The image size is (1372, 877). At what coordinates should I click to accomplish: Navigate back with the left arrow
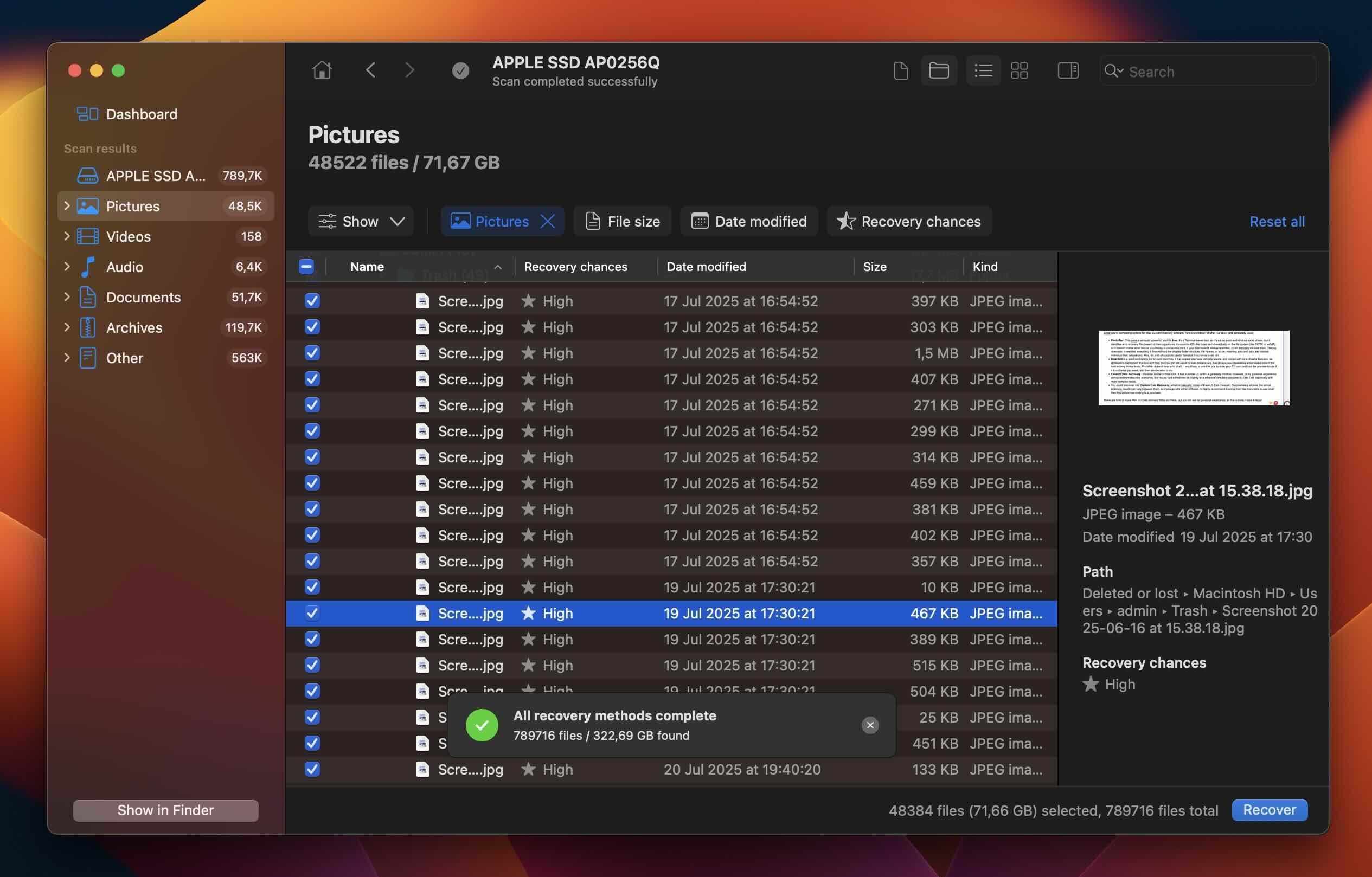click(x=371, y=70)
